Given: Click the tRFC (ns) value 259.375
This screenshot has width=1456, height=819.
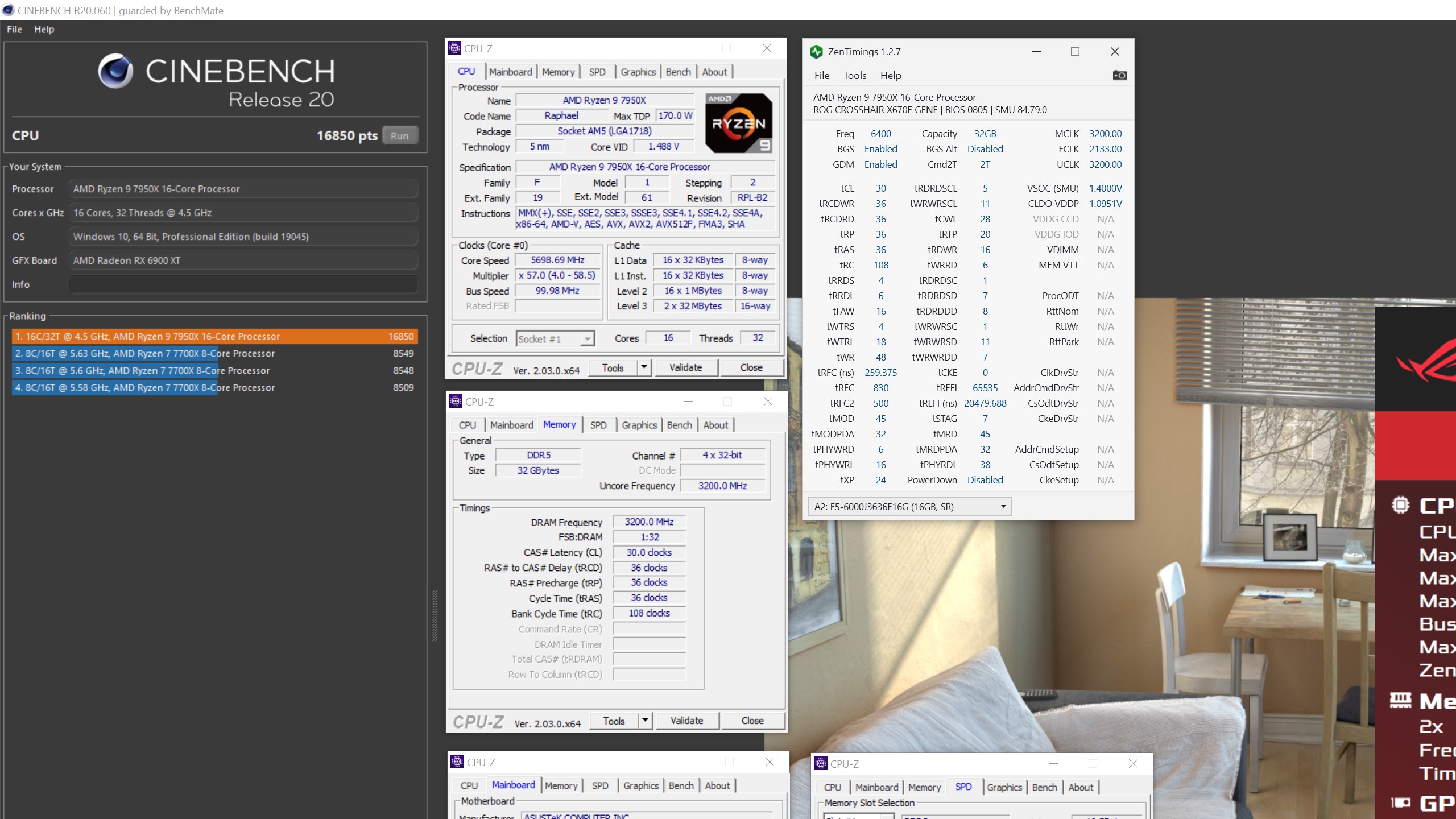Looking at the screenshot, I should tap(880, 373).
